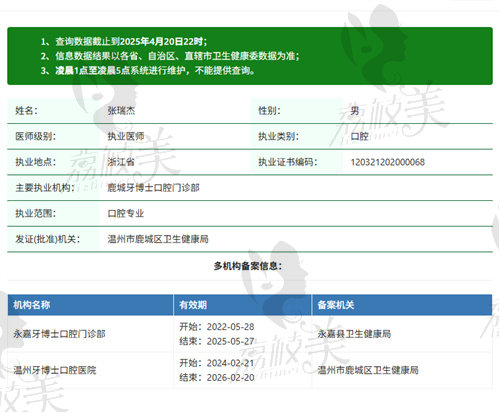Image resolution: width=500 pixels, height=413 pixels.
Task: Click the 医师级别: label
Action: pyautogui.click(x=36, y=136)
